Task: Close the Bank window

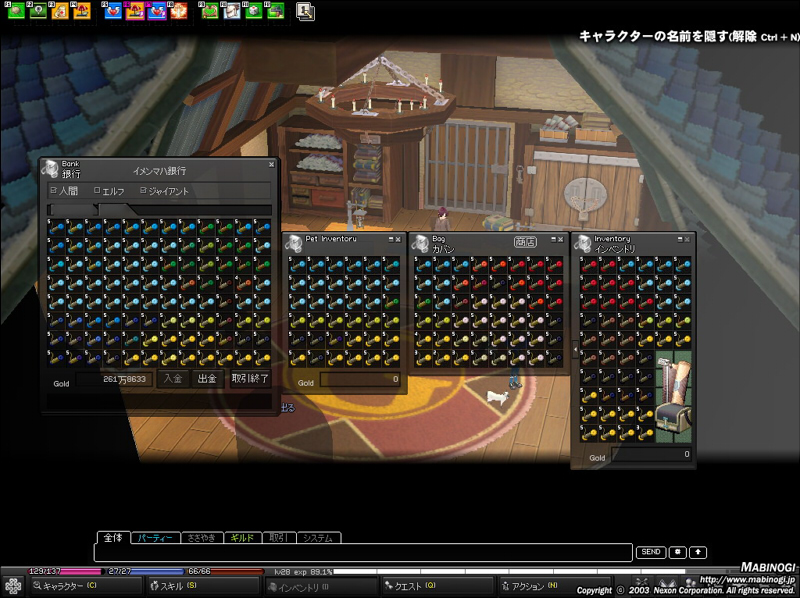Action: point(271,164)
